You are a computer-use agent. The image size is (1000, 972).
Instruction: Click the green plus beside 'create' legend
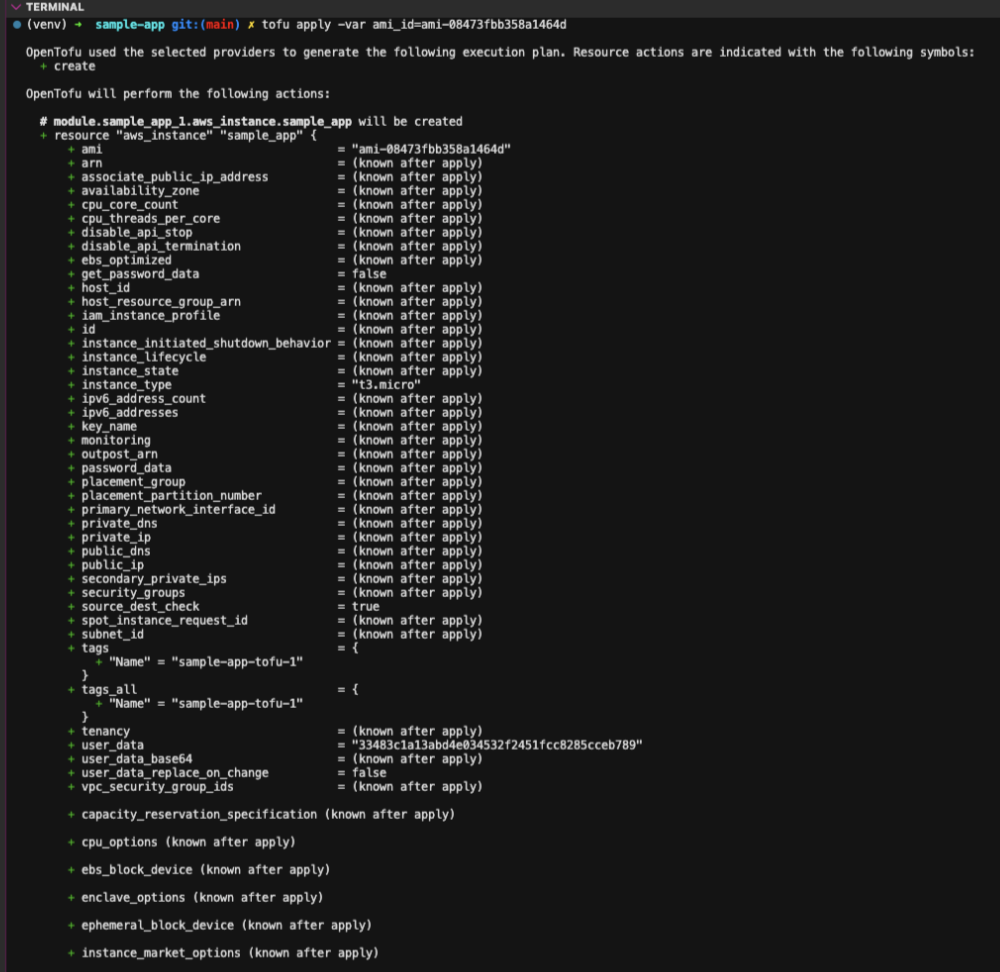click(x=43, y=66)
